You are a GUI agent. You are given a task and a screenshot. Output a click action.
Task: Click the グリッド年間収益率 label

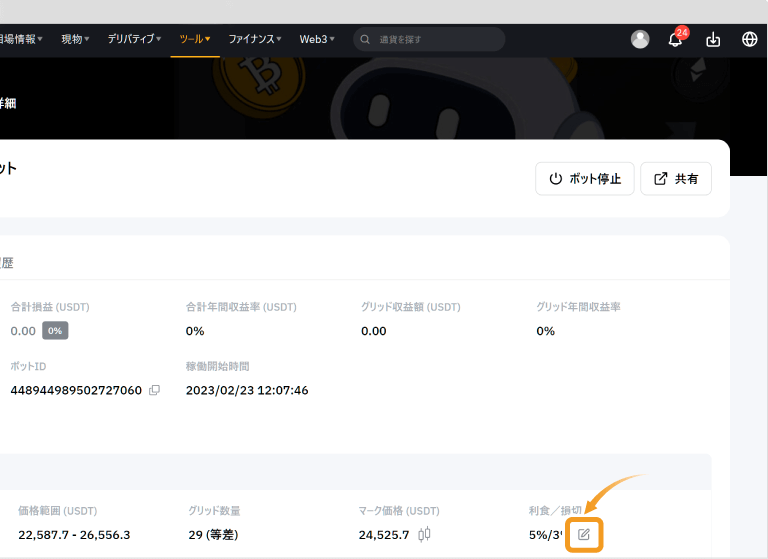[578, 307]
